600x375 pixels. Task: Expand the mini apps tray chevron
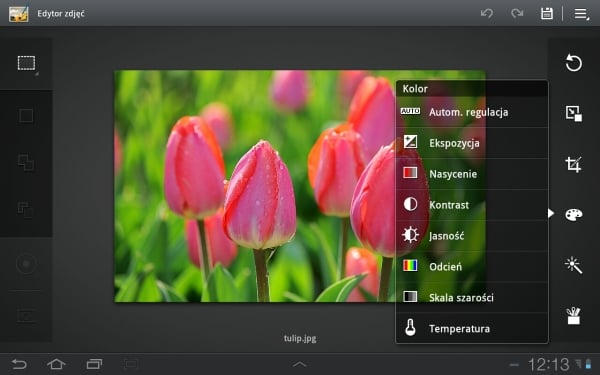pyautogui.click(x=300, y=364)
